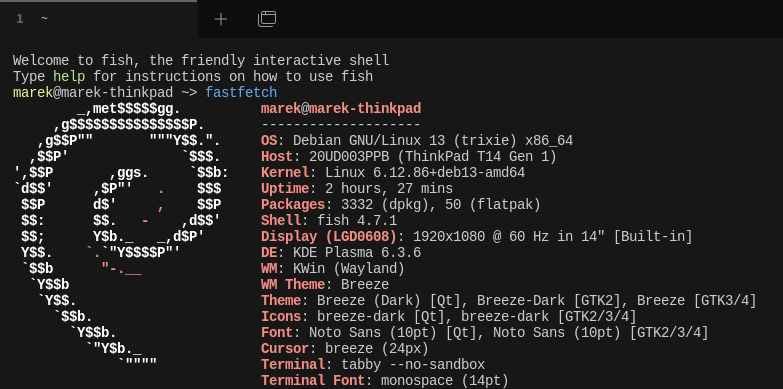Click the DE line KDE Plasma 6.3.6
This screenshot has width=783, height=389.
[x=341, y=253]
